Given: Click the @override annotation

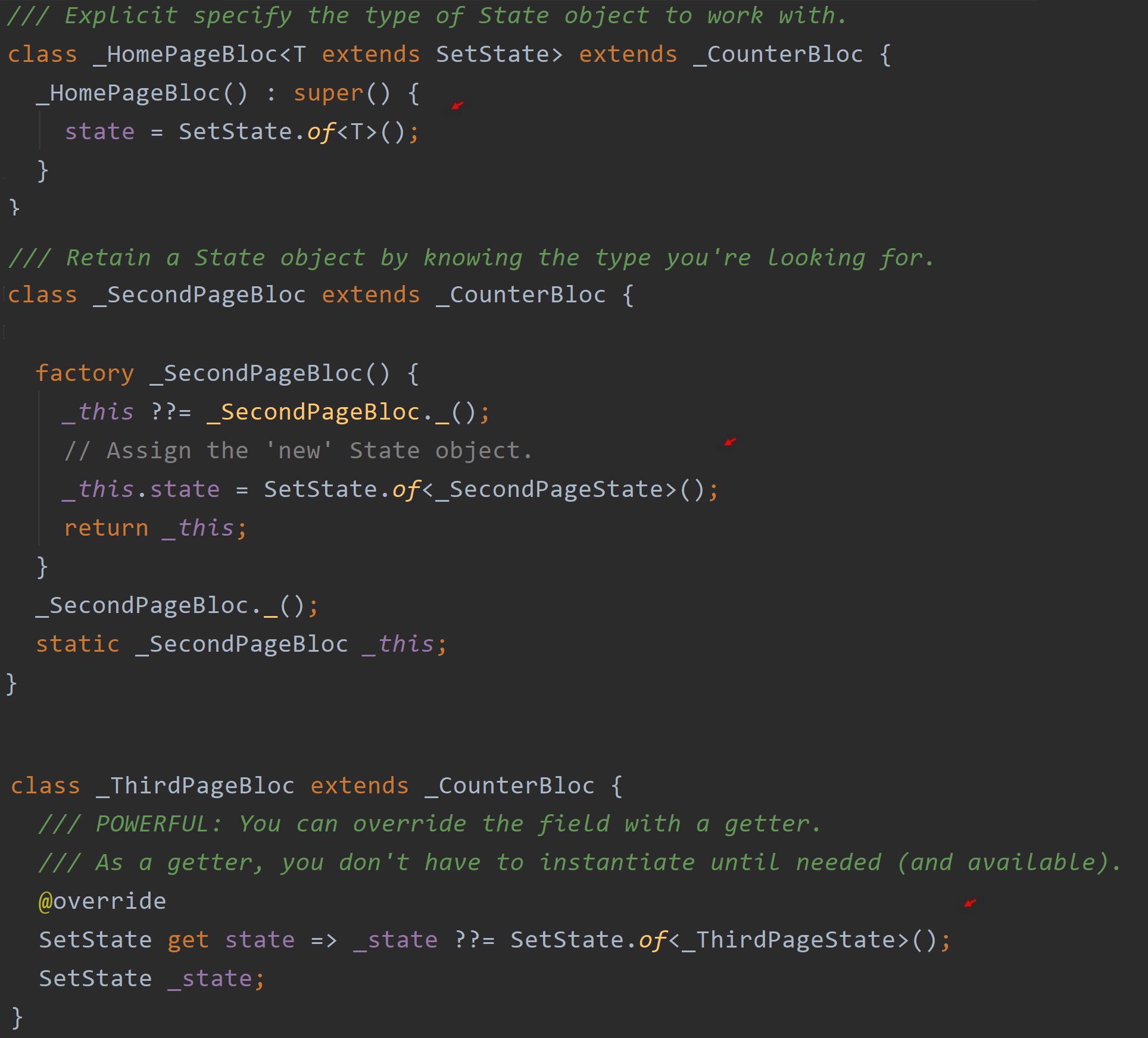Looking at the screenshot, I should [102, 901].
